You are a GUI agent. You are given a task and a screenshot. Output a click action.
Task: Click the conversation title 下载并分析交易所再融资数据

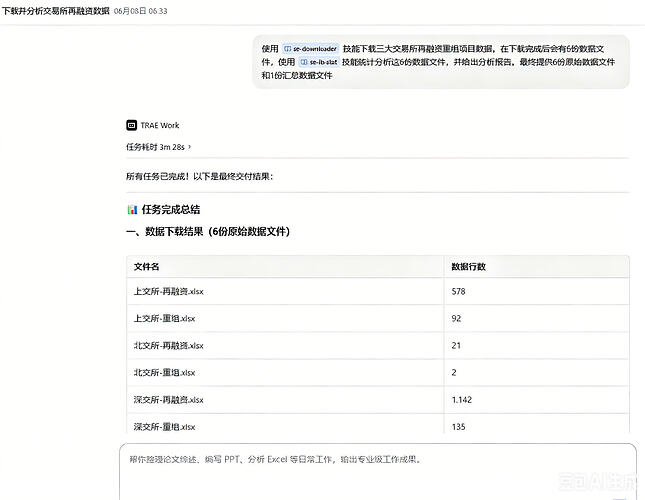pos(56,11)
